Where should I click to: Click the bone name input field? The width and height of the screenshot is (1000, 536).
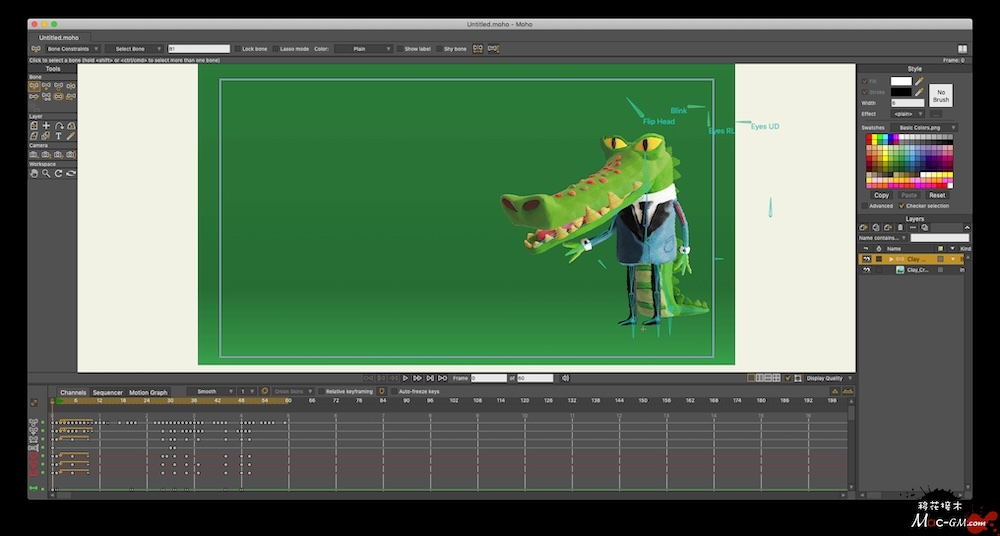coord(199,48)
